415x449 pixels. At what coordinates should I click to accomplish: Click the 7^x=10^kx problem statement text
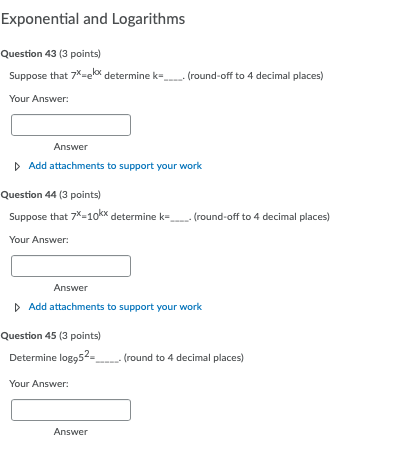[169, 216]
